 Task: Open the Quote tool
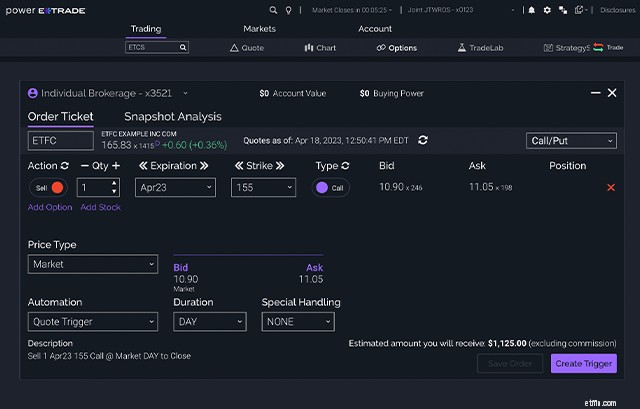point(247,48)
